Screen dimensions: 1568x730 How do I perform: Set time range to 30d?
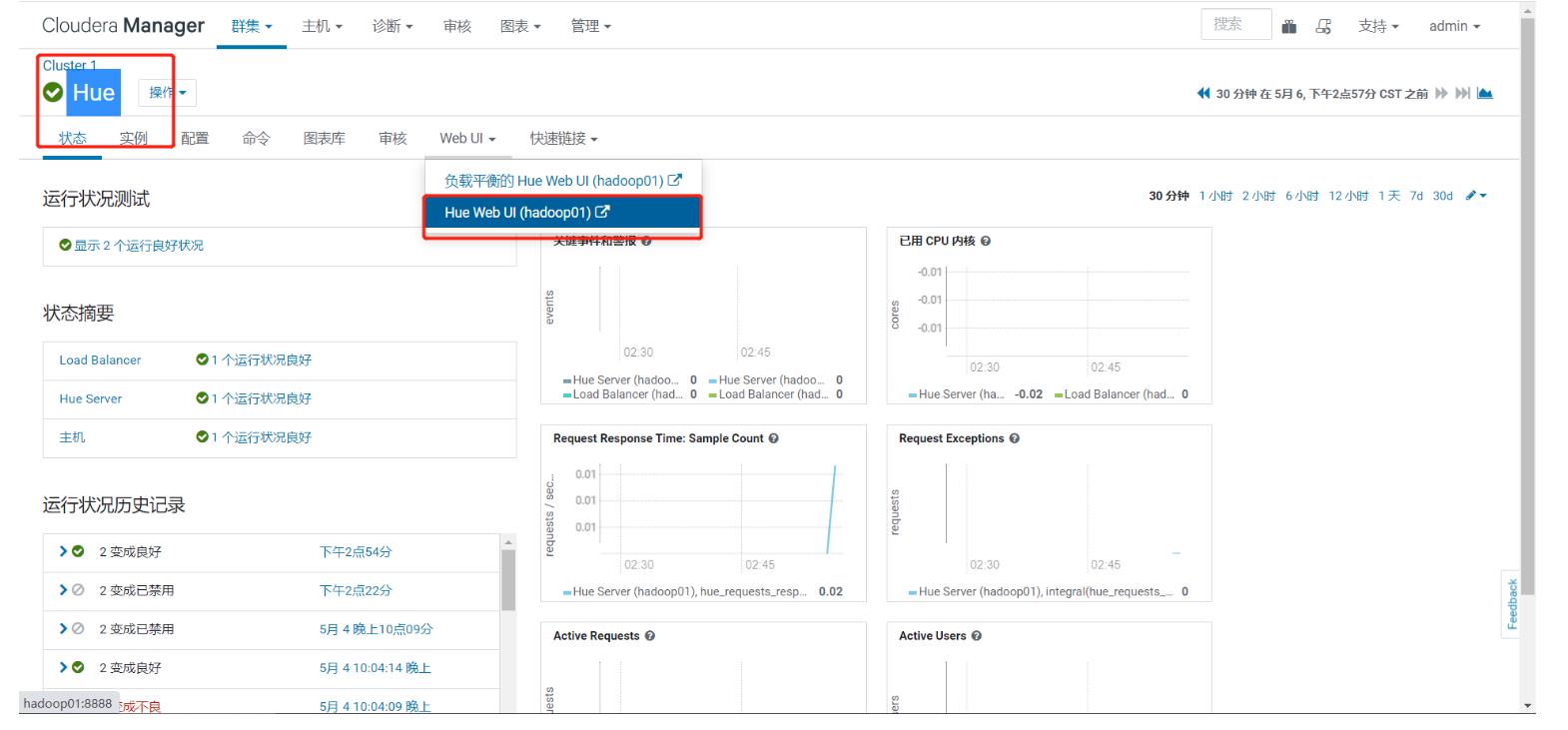point(1442,196)
